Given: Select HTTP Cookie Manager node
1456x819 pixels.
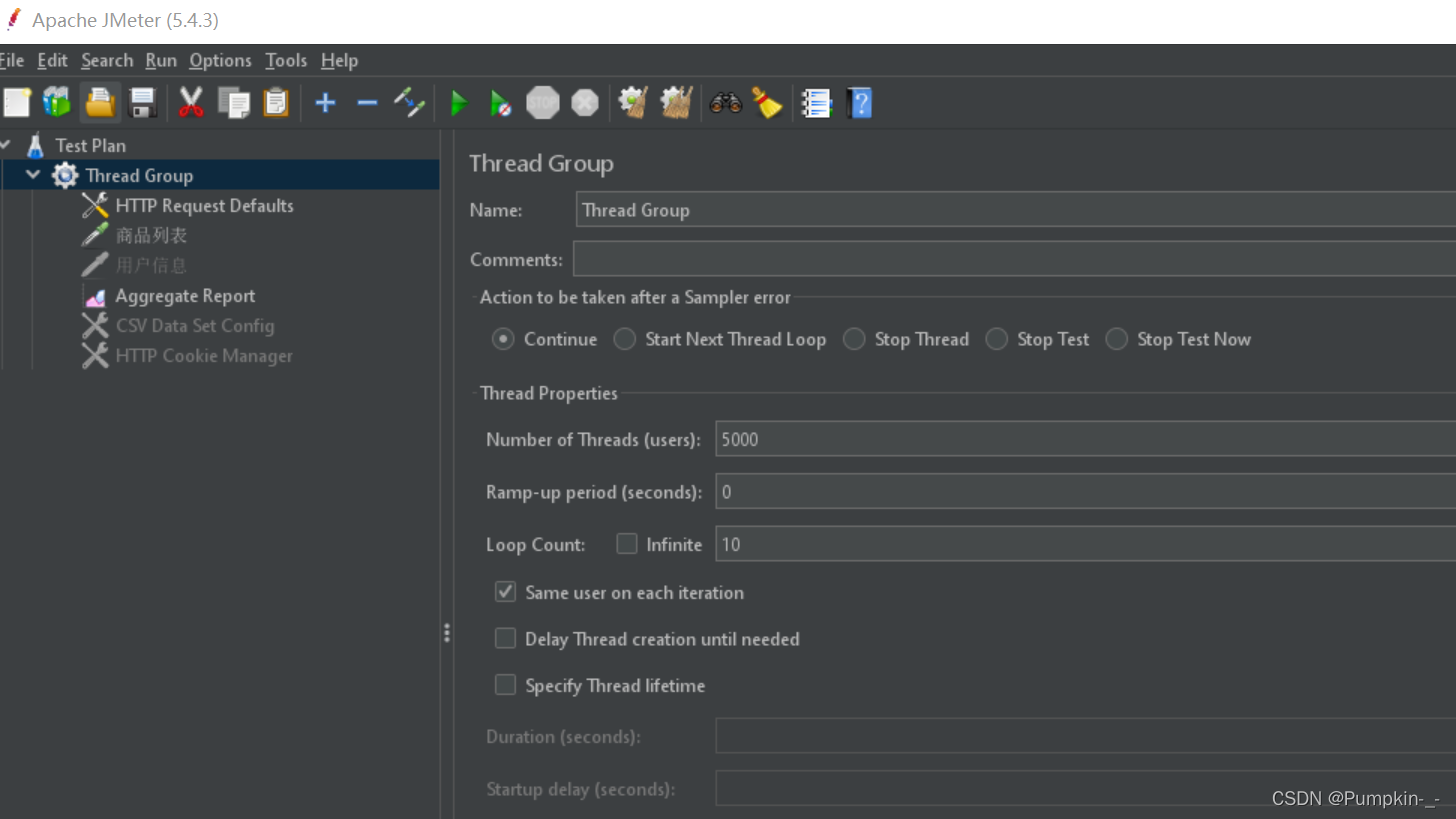Looking at the screenshot, I should 204,356.
